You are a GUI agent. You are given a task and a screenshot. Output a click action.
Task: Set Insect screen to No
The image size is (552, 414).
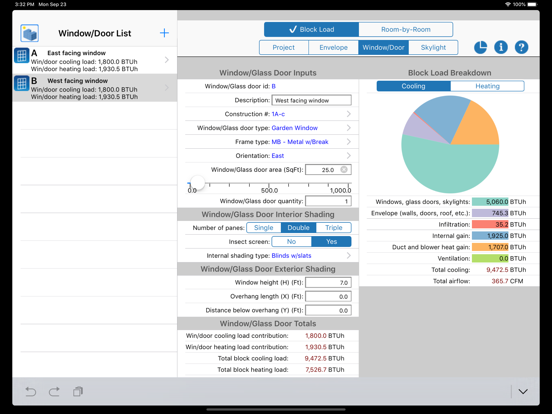coord(291,242)
